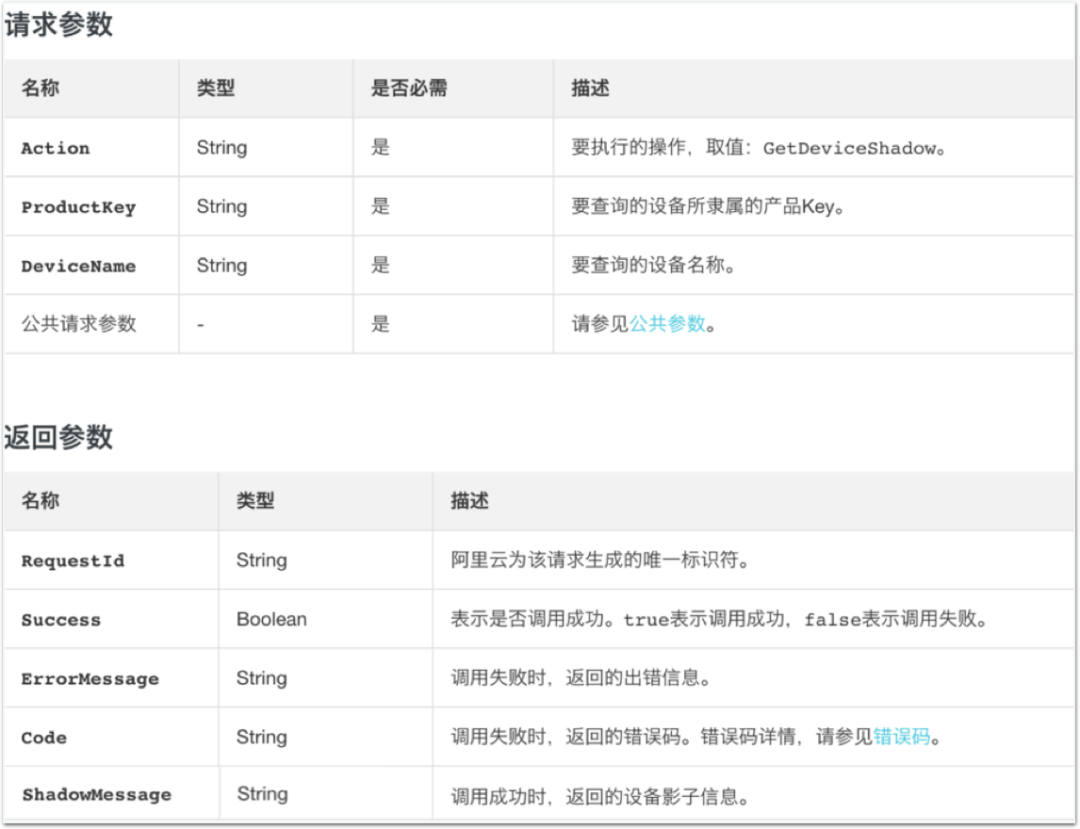
Task: Select the Code parameter name
Action: click(44, 736)
